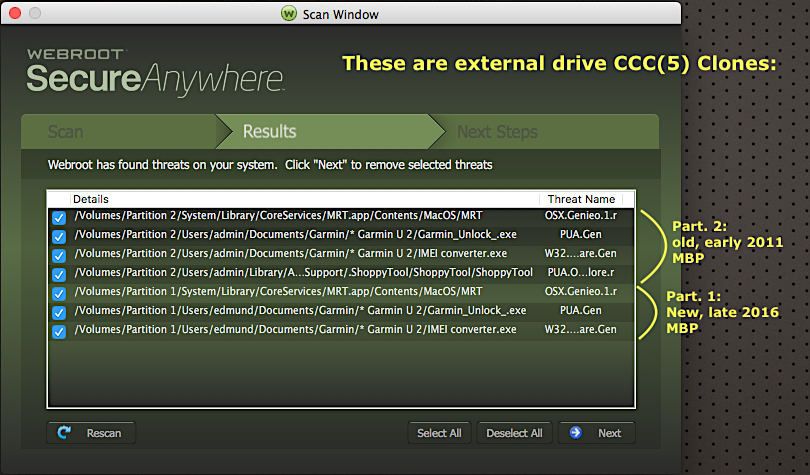Image resolution: width=810 pixels, height=475 pixels.
Task: Select the Results tab
Action: tap(269, 132)
